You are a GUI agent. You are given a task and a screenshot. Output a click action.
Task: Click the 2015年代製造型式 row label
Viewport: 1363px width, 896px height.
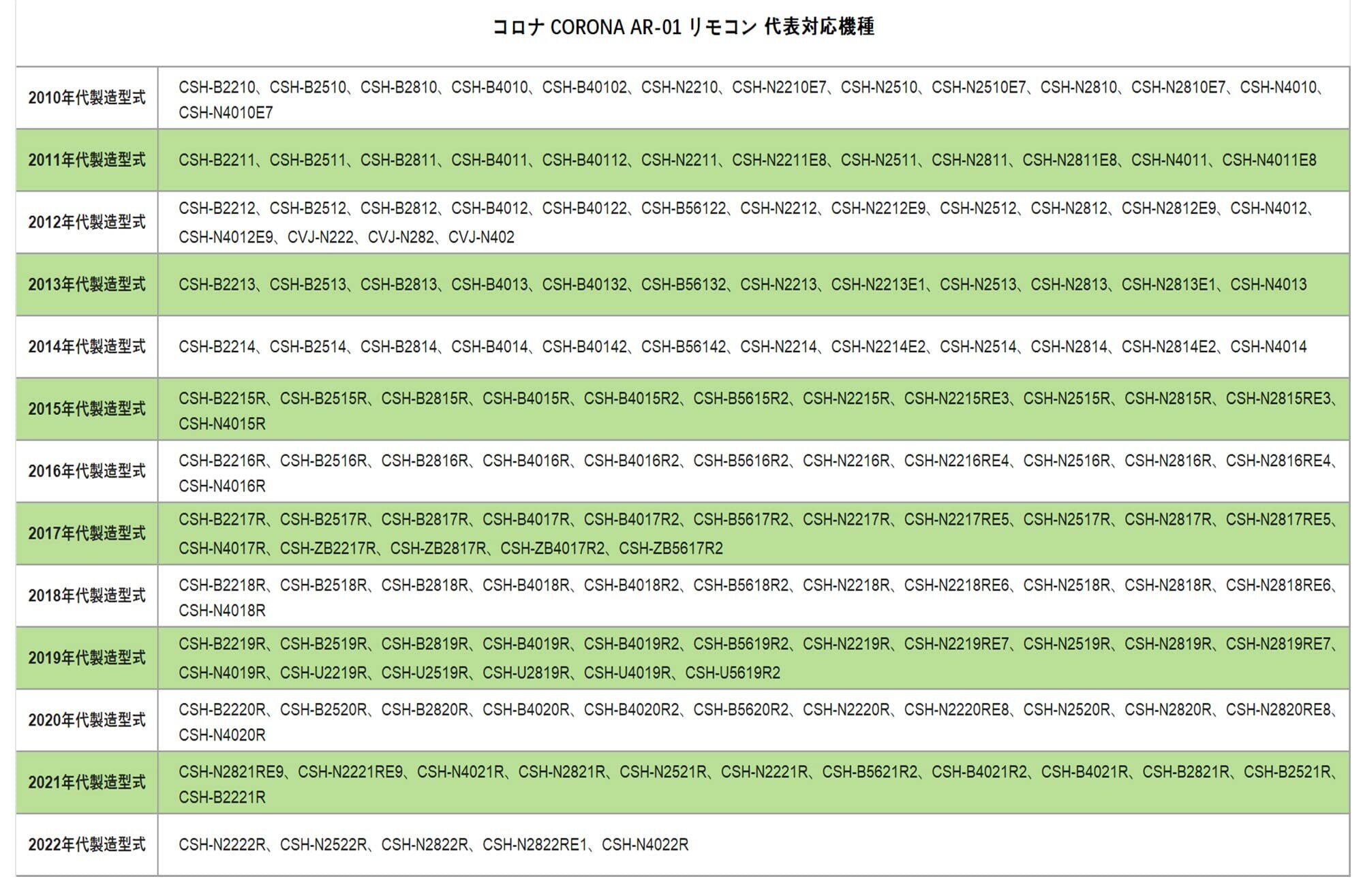87,409
